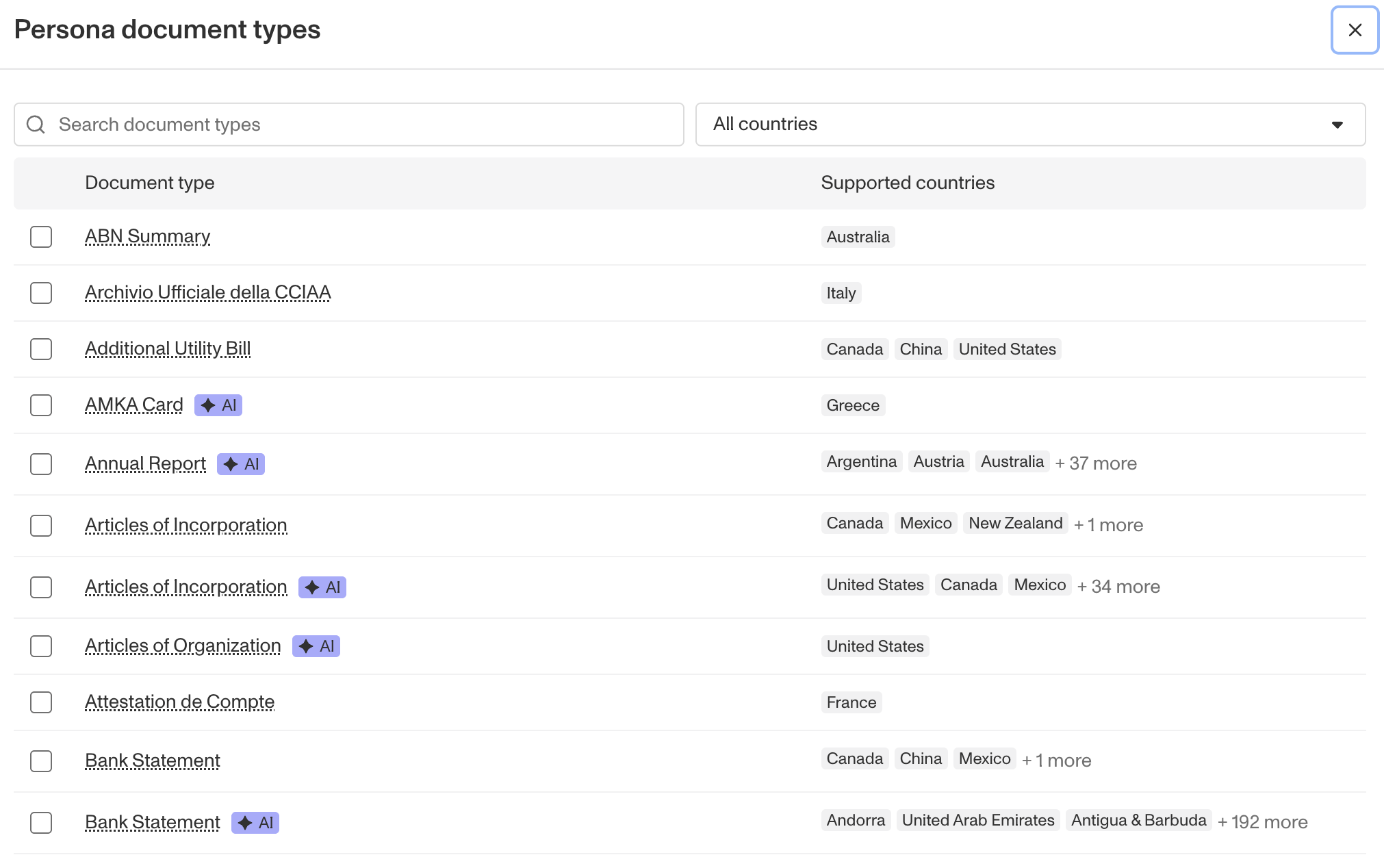Expand '+ 34 more' countries for Articles of Incorporation
The height and width of the screenshot is (868, 1384).
pyautogui.click(x=1118, y=587)
